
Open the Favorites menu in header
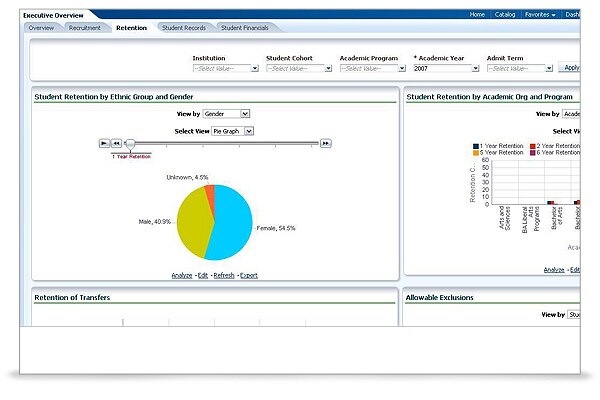pos(540,15)
